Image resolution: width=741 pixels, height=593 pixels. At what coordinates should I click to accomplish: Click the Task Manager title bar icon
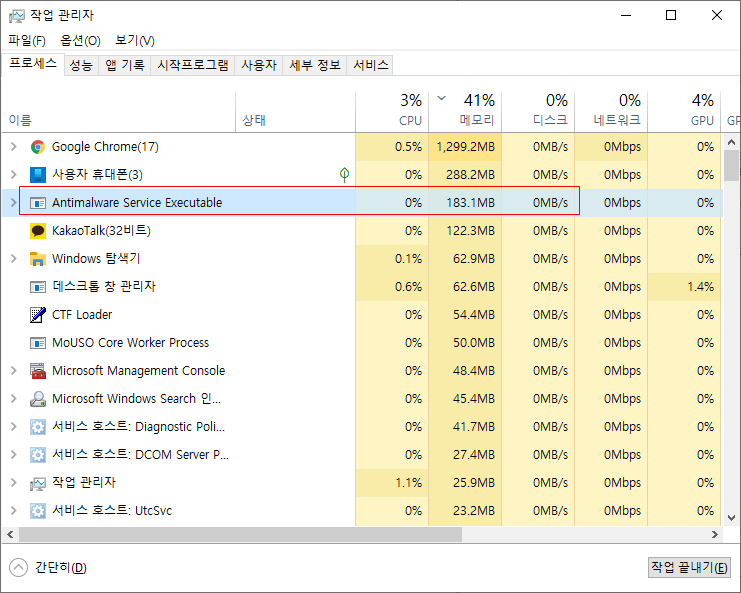pos(17,16)
